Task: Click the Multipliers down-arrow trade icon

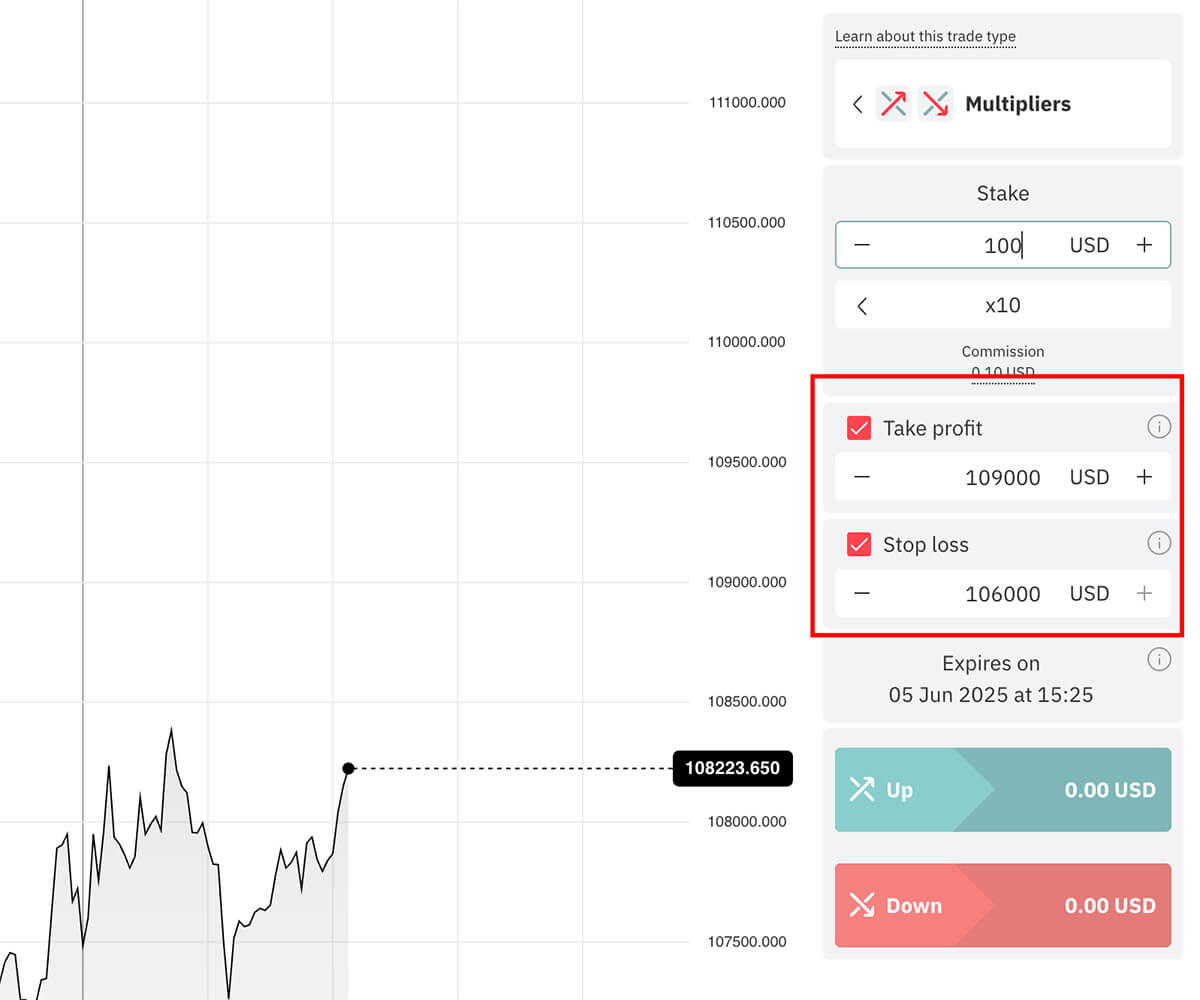Action: click(935, 104)
